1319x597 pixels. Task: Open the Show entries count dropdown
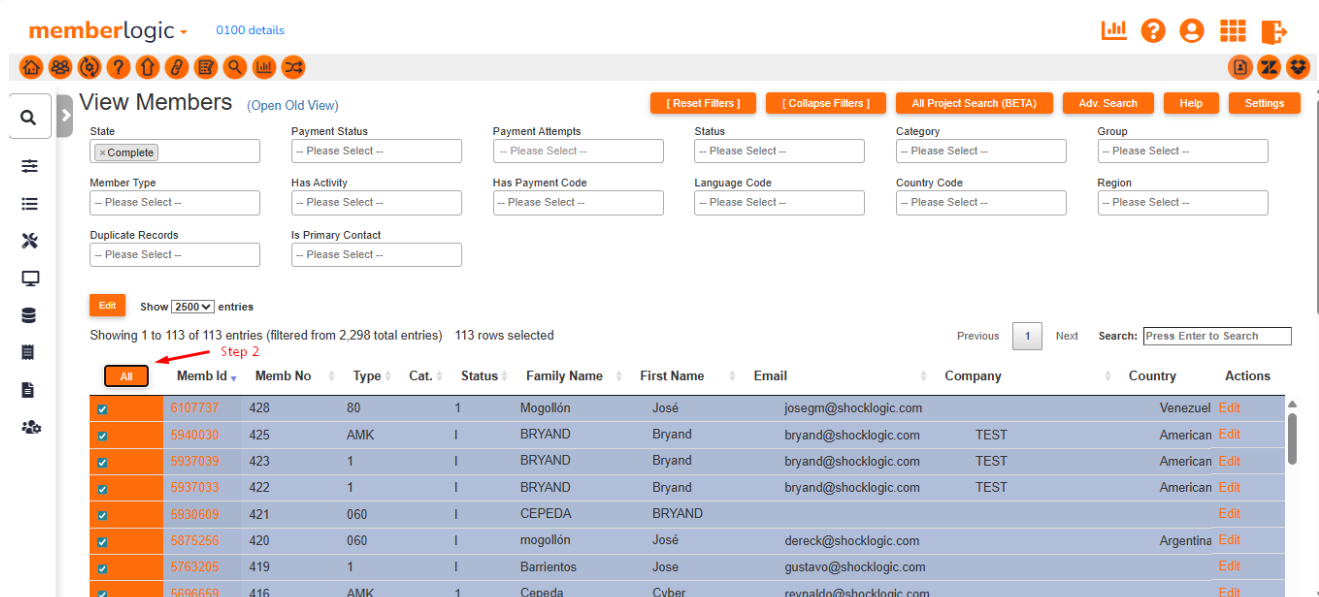(192, 307)
